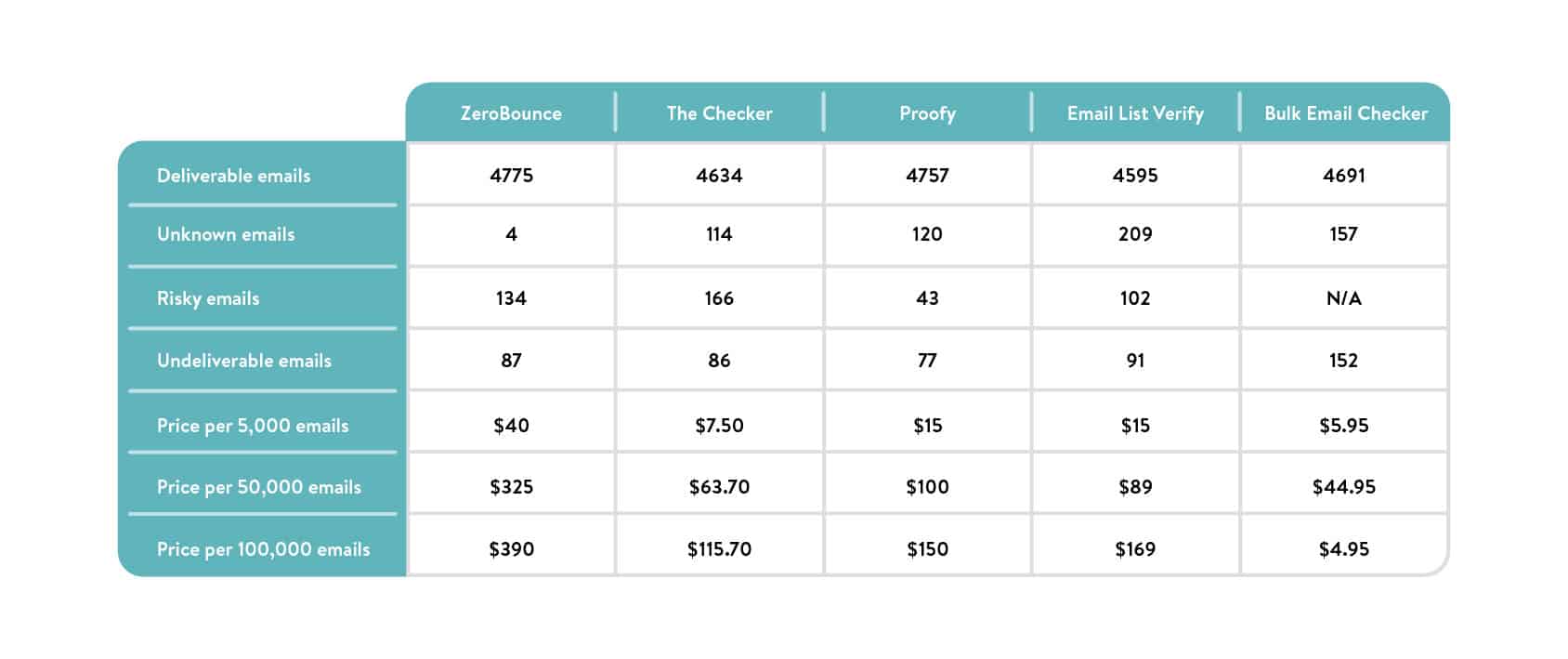Click Bulk Email Checker's $44.95 cell
Viewport: 1568px width, 659px height.
[x=1343, y=487]
